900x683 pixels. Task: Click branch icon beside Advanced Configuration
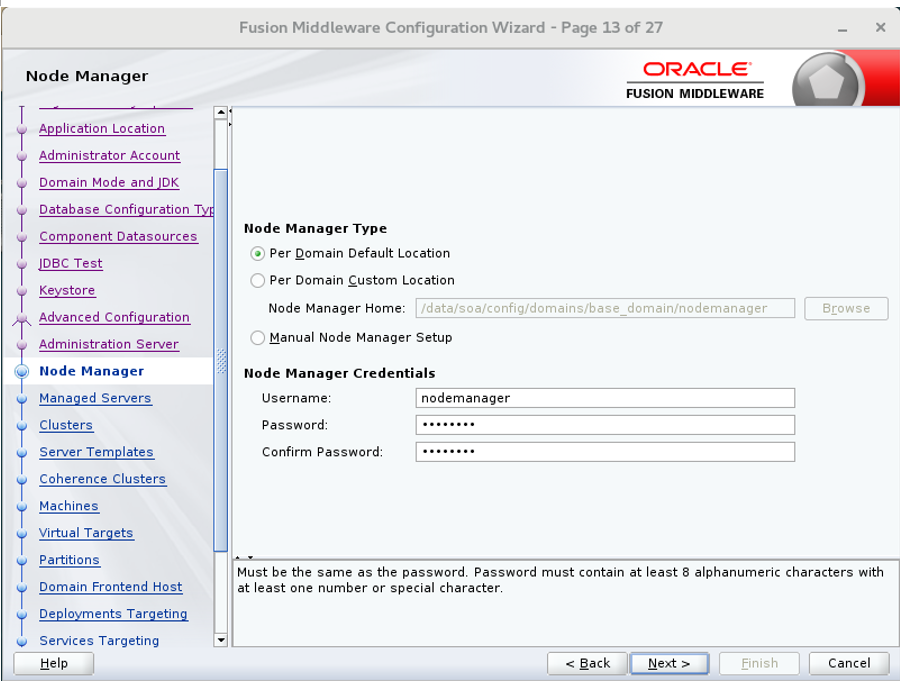22,318
